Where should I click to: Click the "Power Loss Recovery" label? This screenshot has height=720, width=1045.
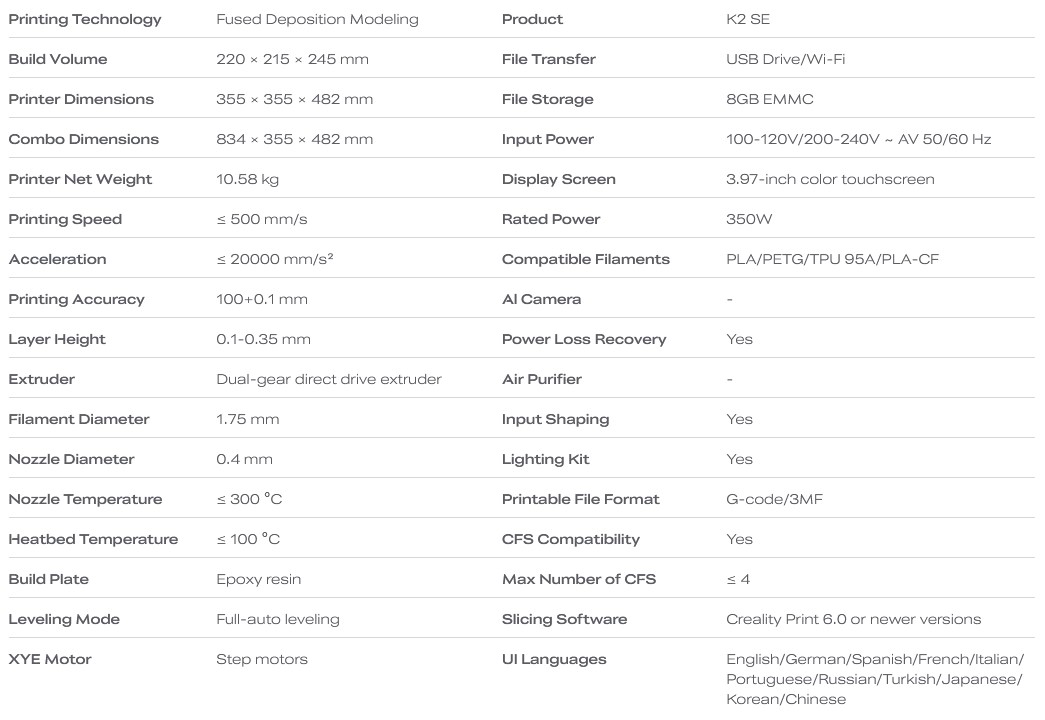pos(583,339)
